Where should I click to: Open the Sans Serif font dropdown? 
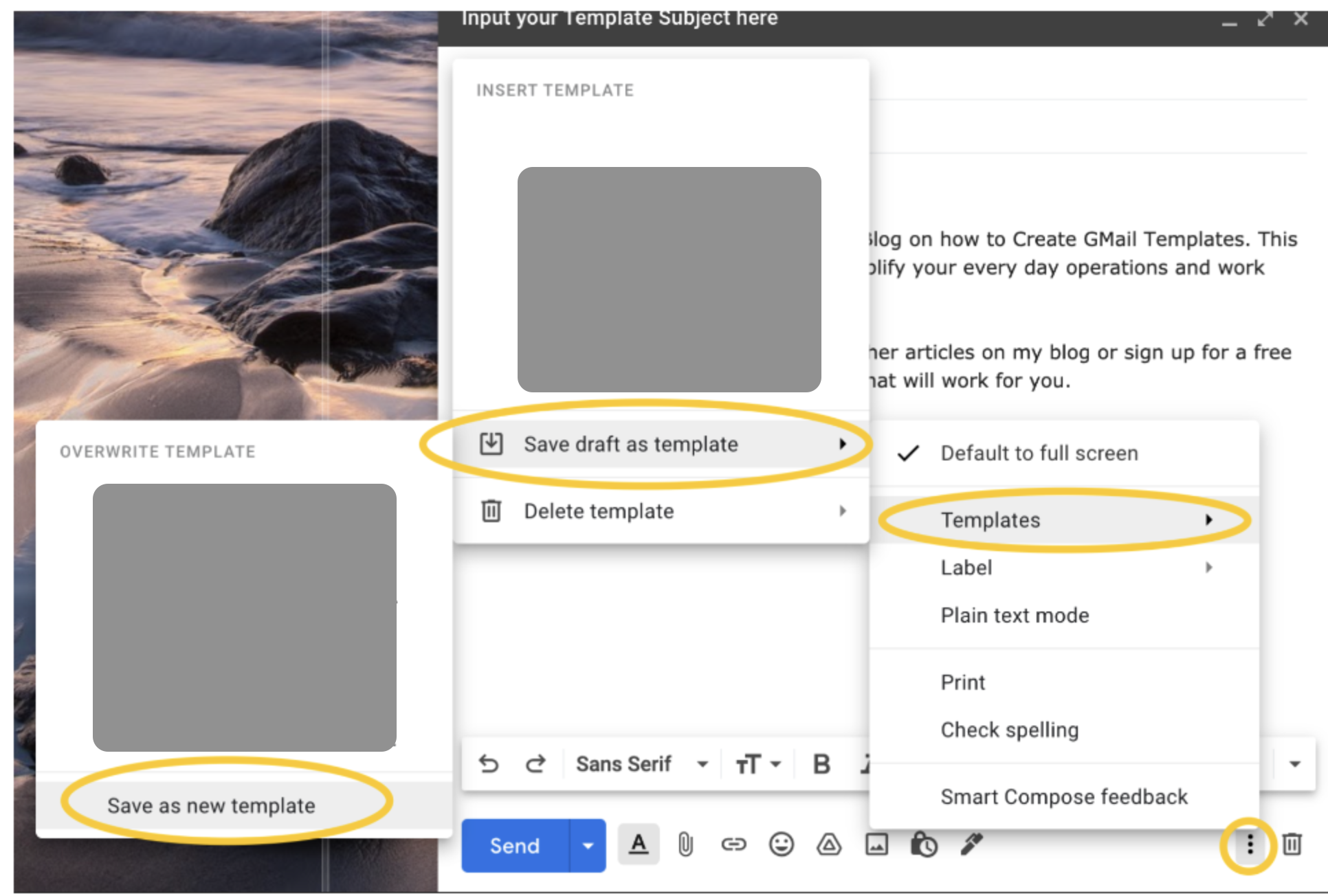click(x=702, y=763)
